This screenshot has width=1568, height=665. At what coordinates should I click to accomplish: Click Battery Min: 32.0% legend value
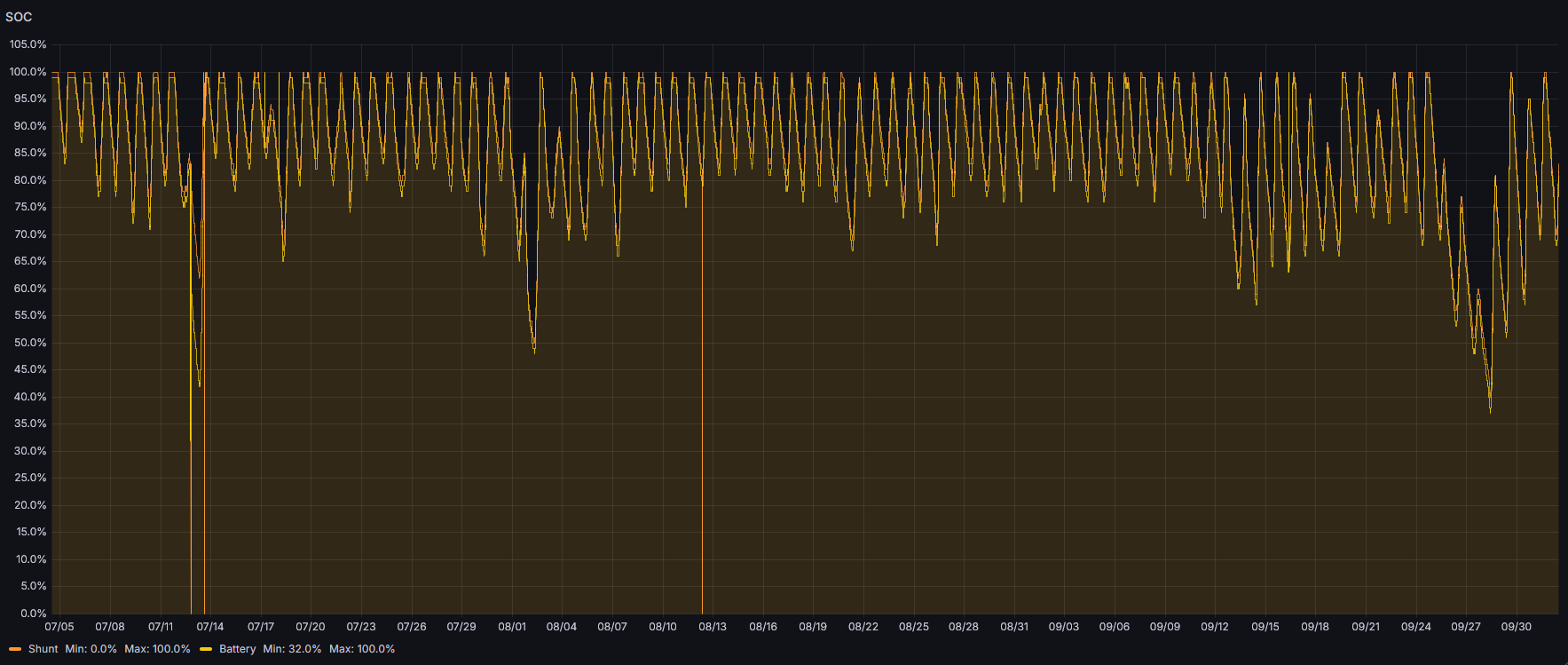pos(292,649)
